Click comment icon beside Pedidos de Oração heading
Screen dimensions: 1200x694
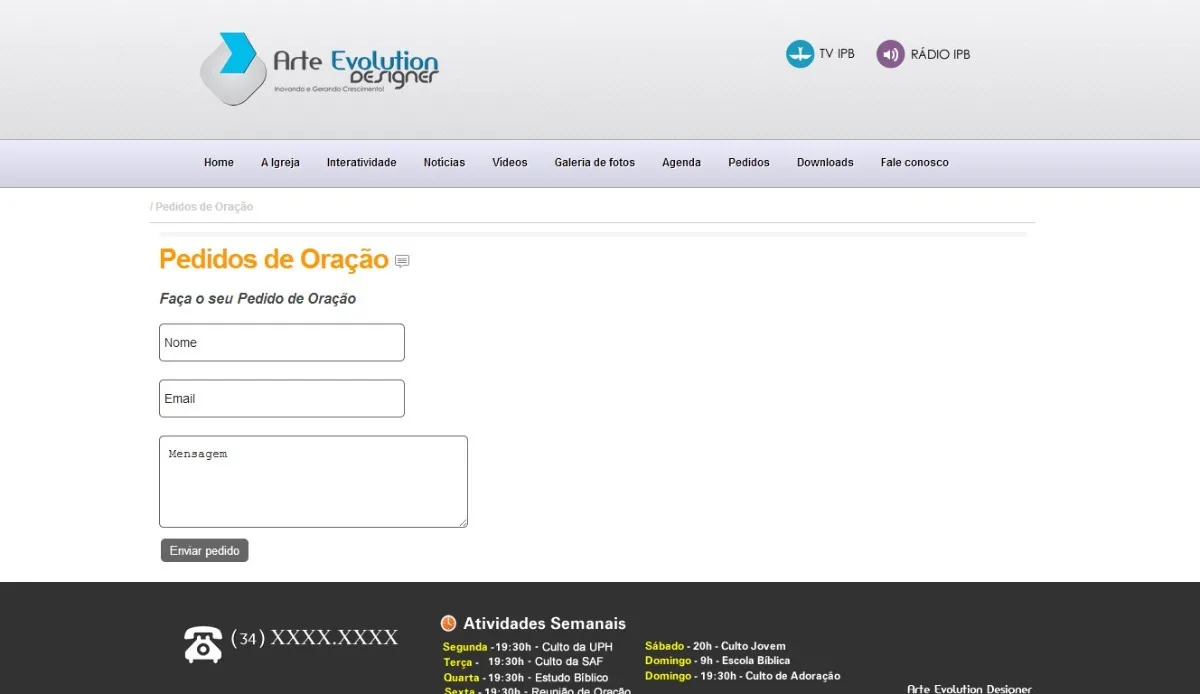click(402, 261)
